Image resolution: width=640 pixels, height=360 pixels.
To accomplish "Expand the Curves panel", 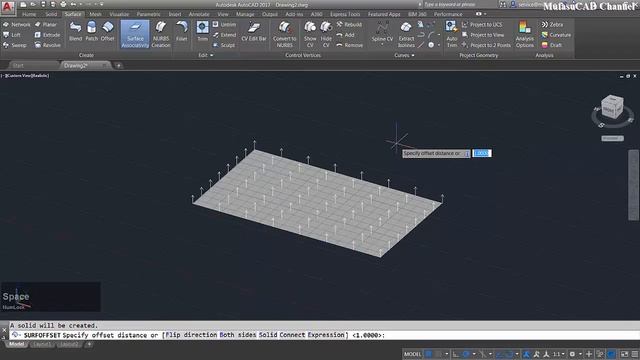I will tap(404, 55).
